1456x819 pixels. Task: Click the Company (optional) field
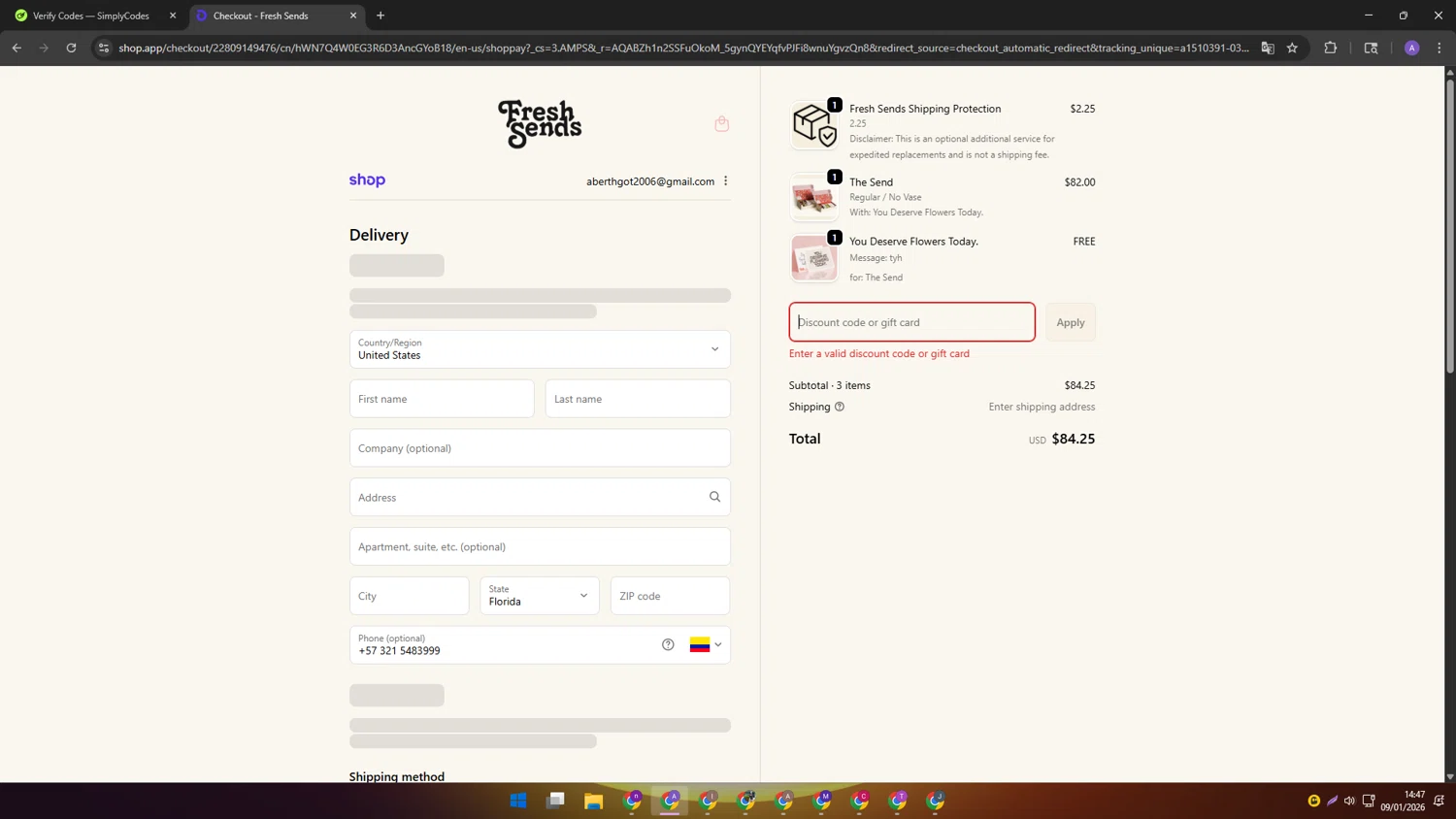pos(540,448)
